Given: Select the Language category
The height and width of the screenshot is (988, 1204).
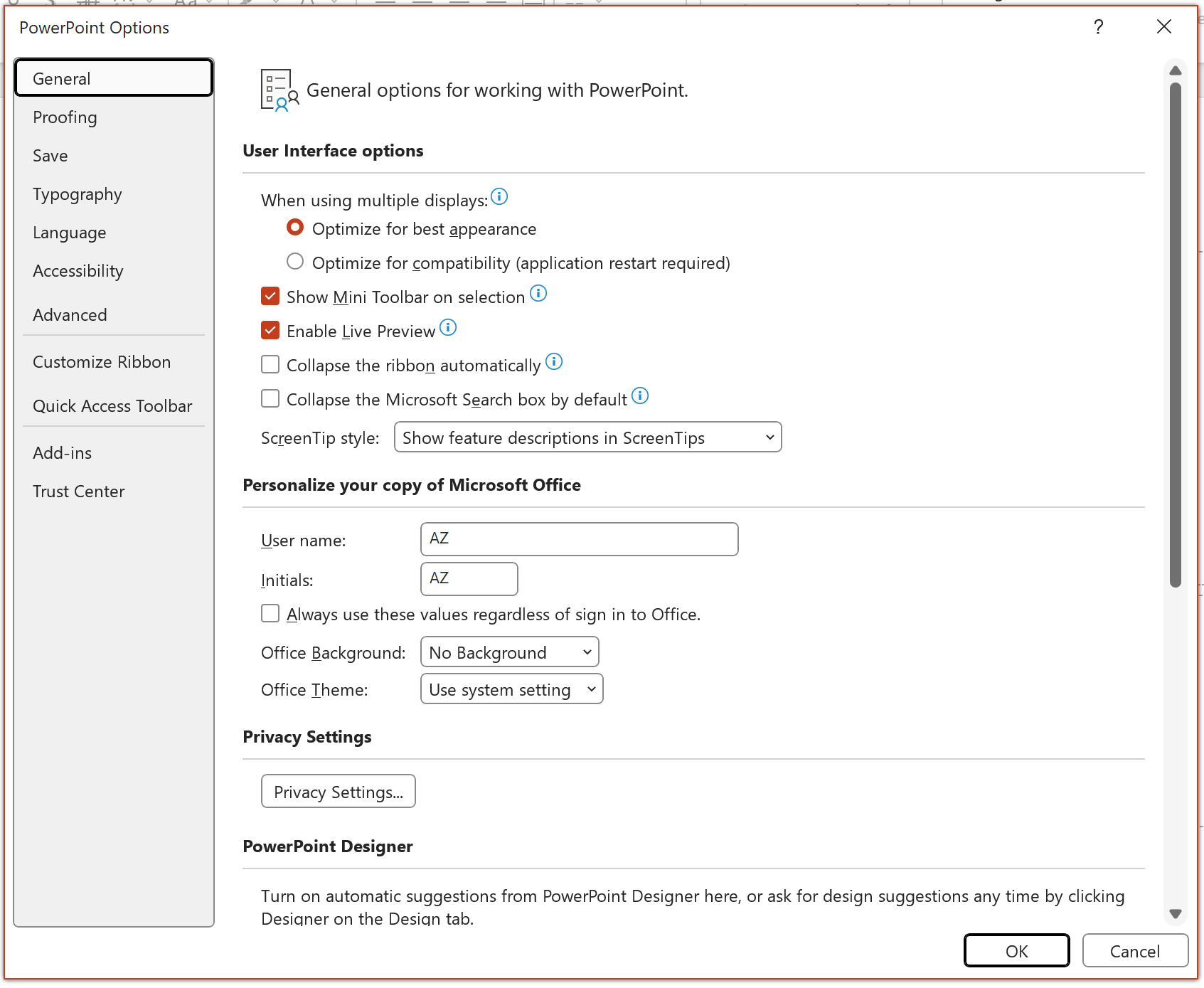Looking at the screenshot, I should pyautogui.click(x=114, y=233).
